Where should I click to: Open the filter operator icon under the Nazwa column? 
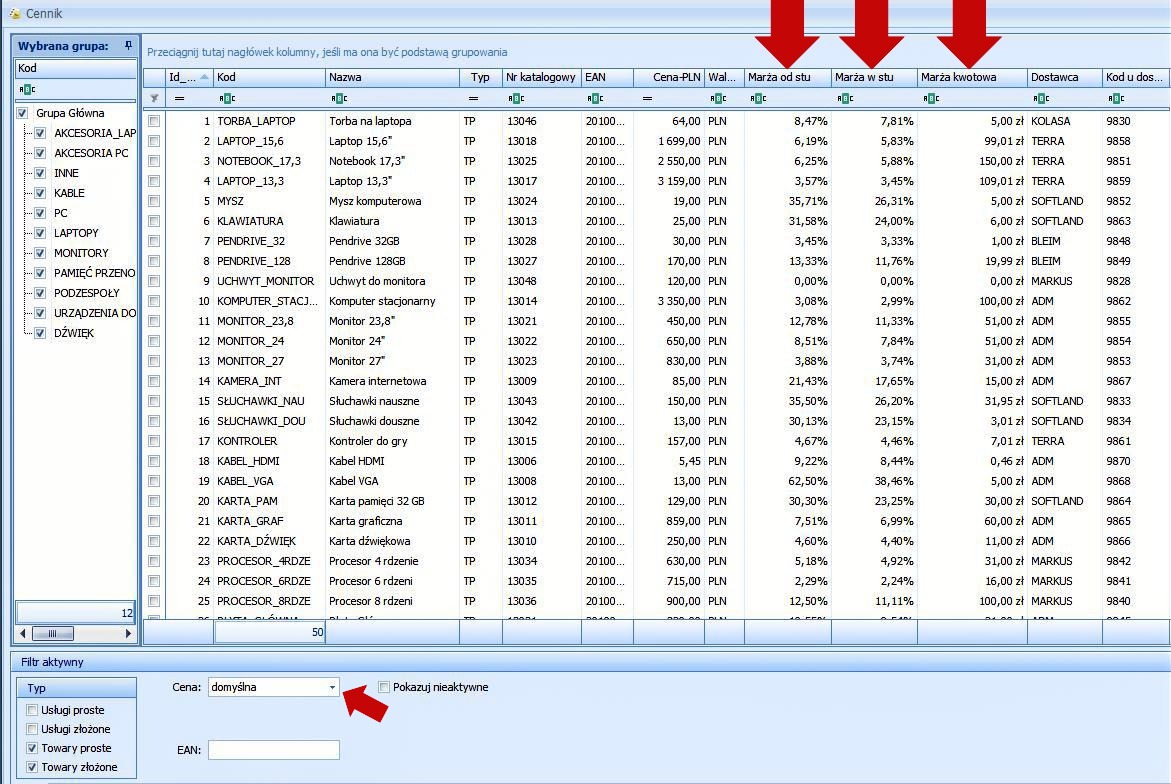339,98
